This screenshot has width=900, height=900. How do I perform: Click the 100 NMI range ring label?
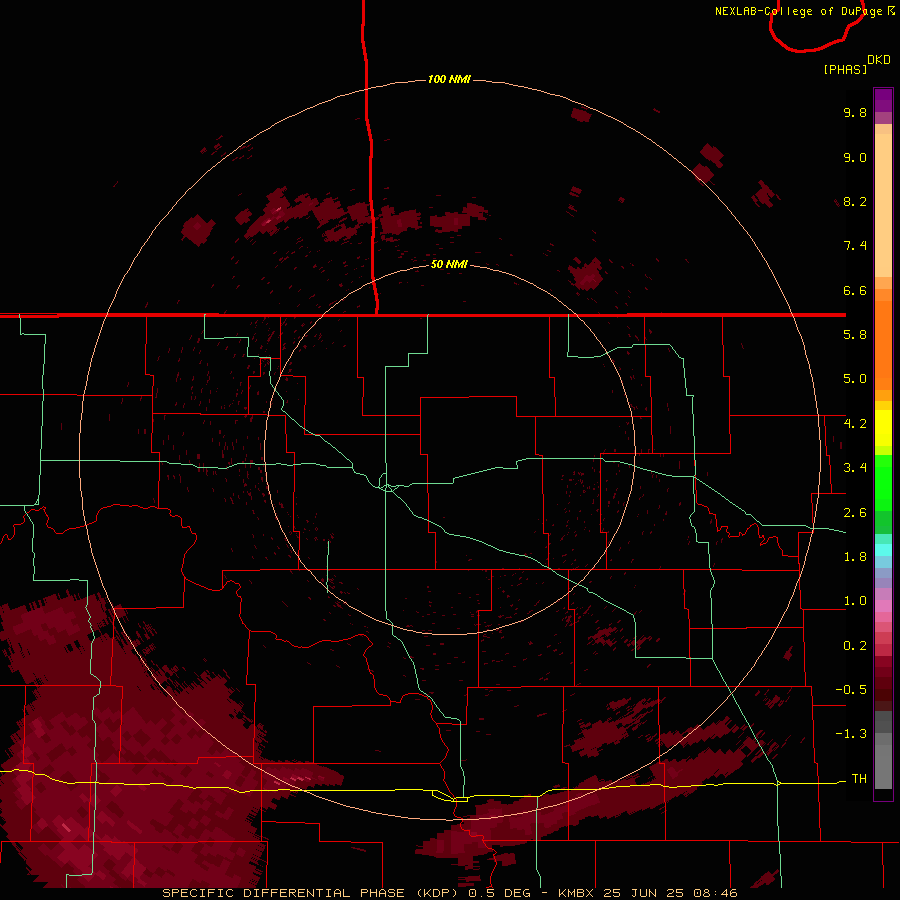pos(449,79)
